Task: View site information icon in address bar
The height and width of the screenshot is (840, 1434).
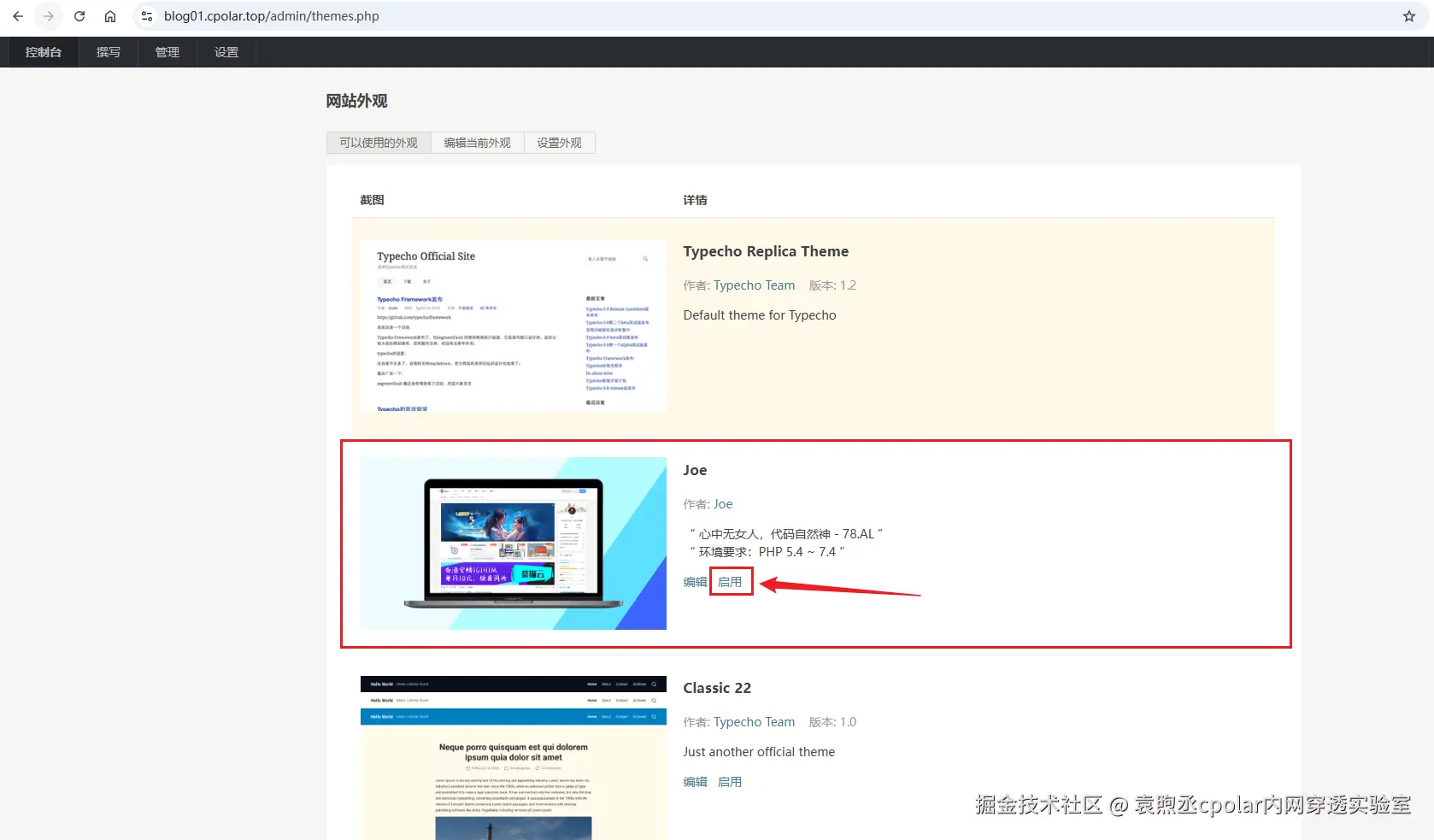Action: pos(147,16)
